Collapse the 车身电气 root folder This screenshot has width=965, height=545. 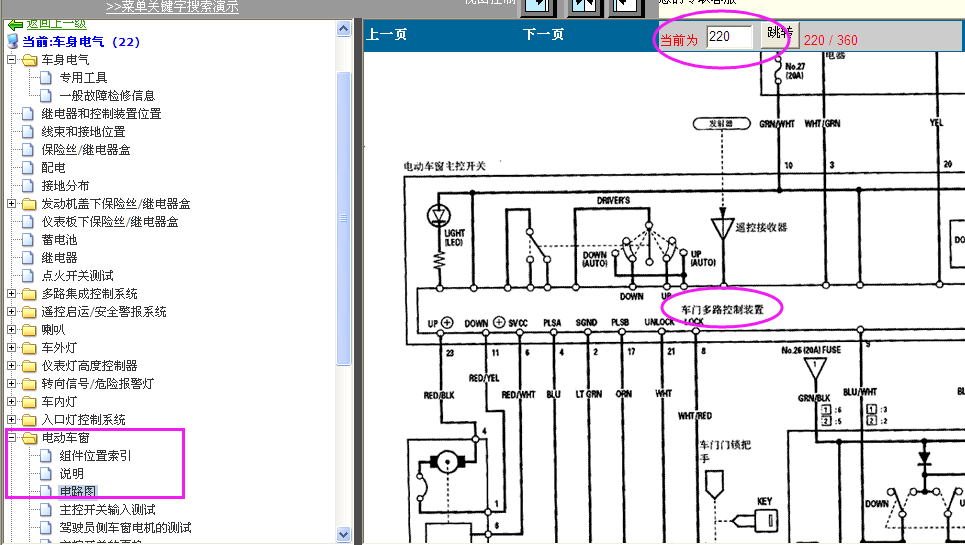pos(11,60)
